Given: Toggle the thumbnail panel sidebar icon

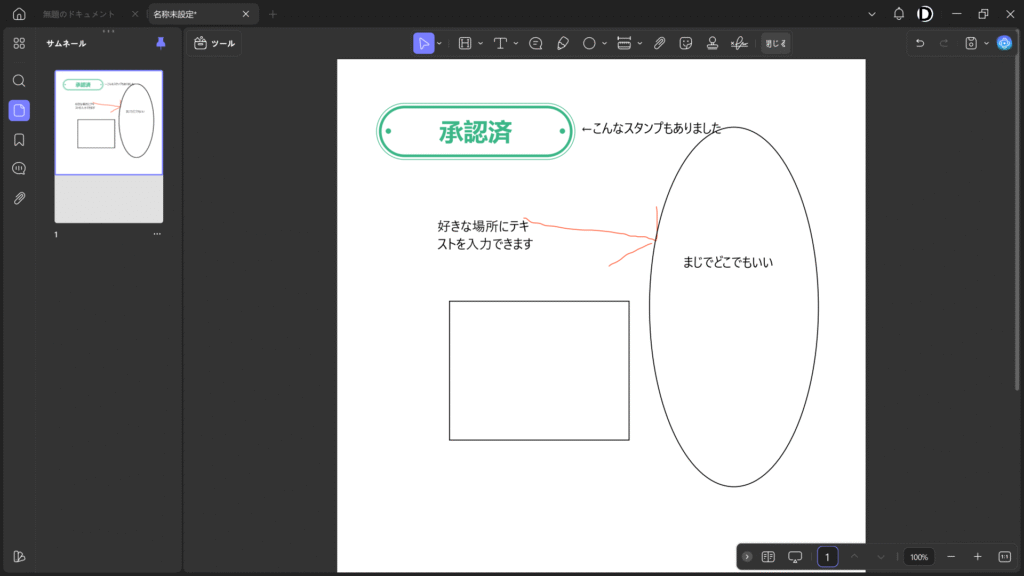Looking at the screenshot, I should (x=19, y=110).
